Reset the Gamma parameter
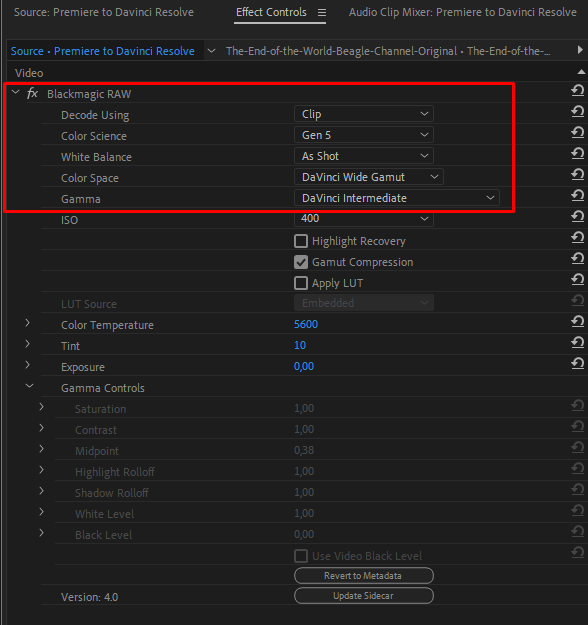The height and width of the screenshot is (625, 588). click(578, 195)
